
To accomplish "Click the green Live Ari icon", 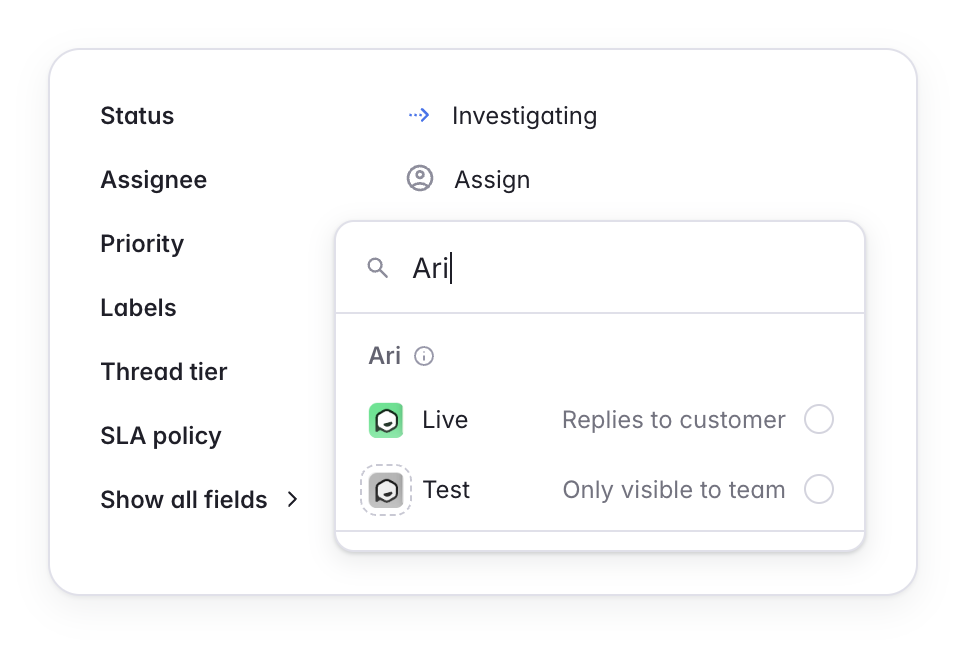I will click(x=386, y=420).
